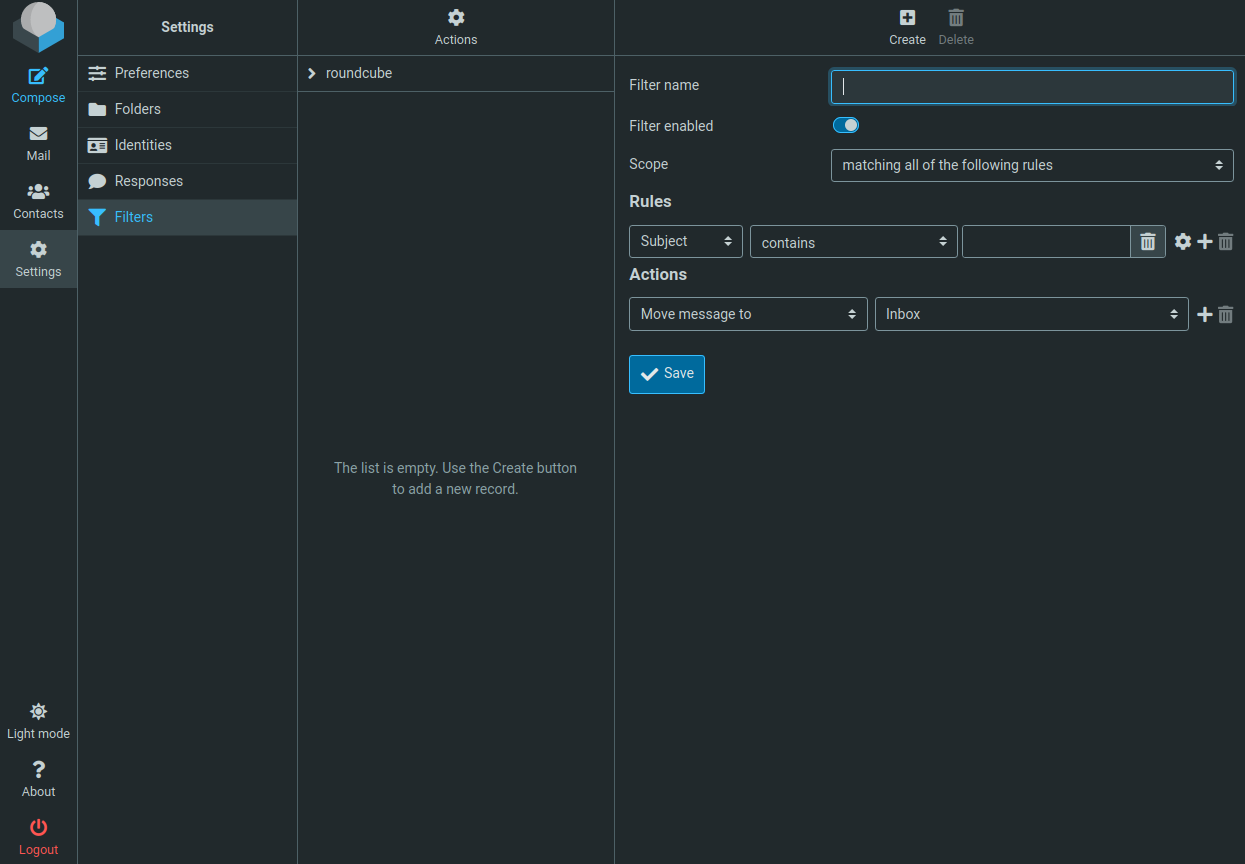Delete the rule using the trash icon
1245x864 pixels.
pos(1226,241)
